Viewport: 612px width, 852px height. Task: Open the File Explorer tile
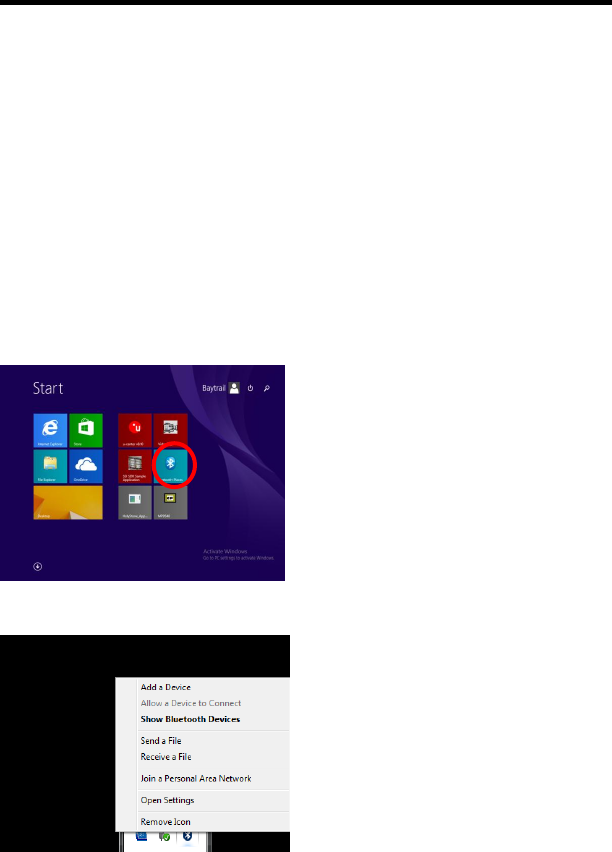50,466
